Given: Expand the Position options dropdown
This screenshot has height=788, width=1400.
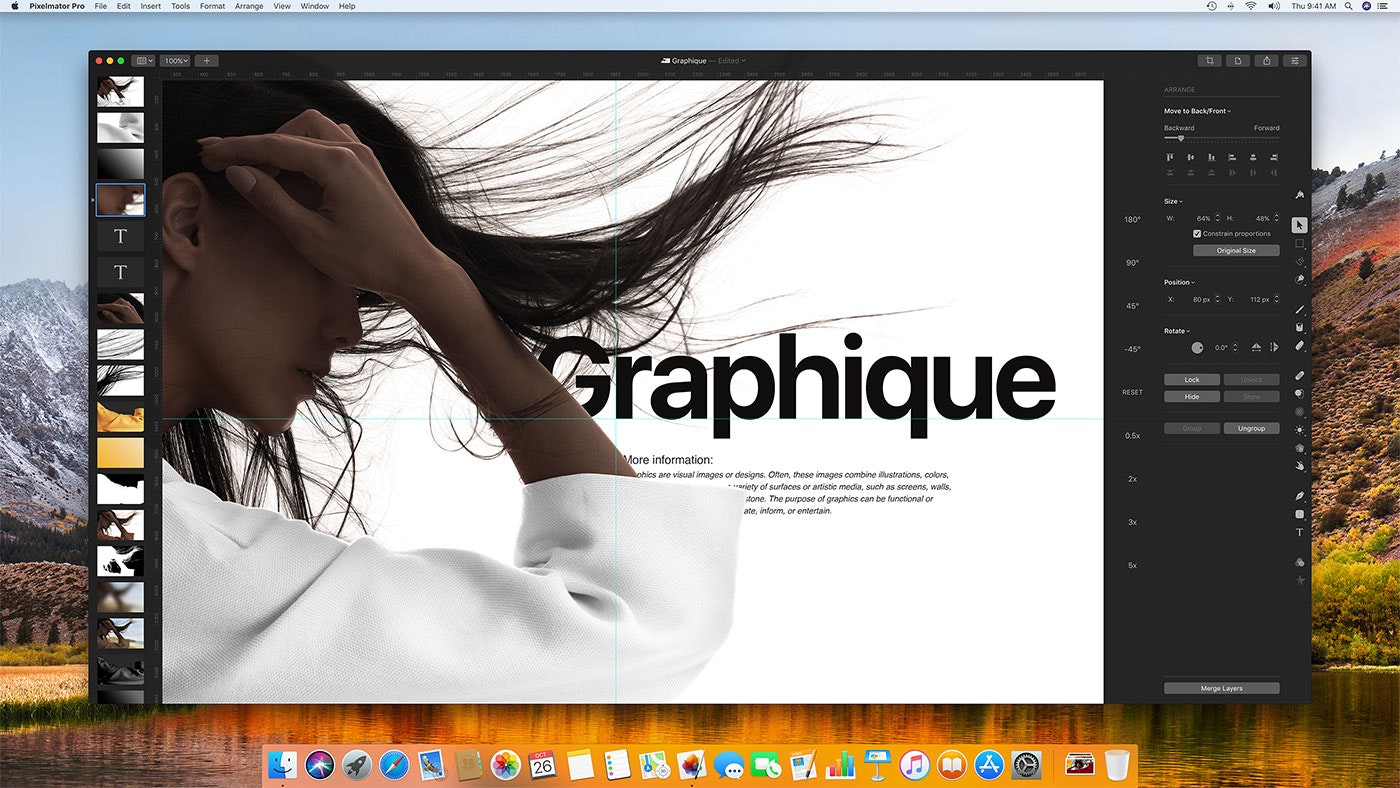Looking at the screenshot, I should click(x=1180, y=282).
